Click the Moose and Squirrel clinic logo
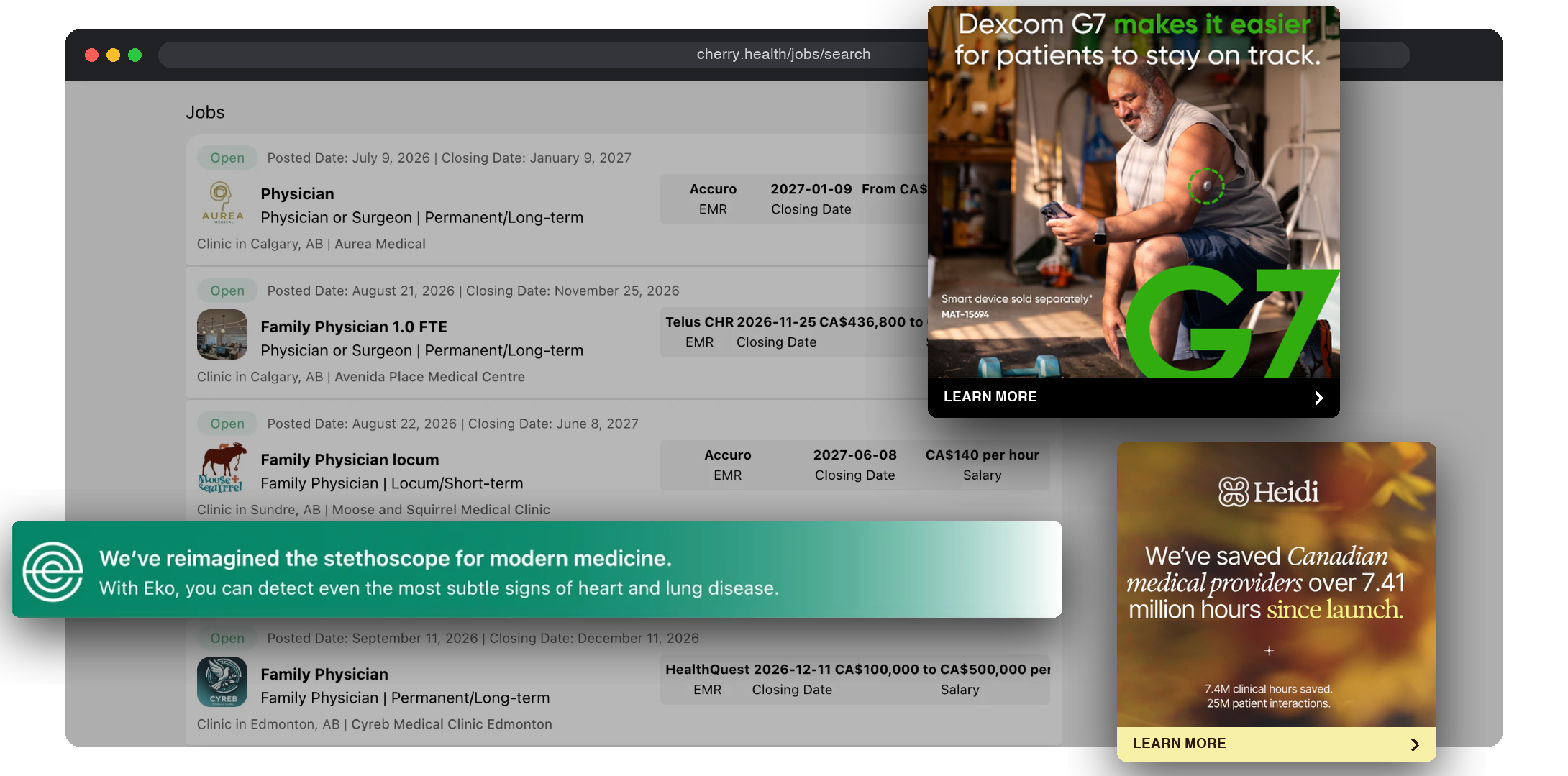This screenshot has width=1568, height=776. [x=222, y=467]
